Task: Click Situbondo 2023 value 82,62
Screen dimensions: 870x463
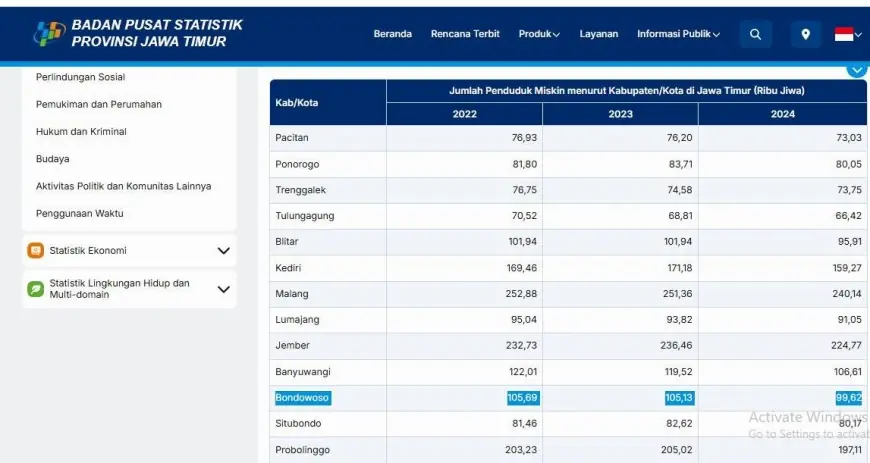Action: (x=680, y=423)
